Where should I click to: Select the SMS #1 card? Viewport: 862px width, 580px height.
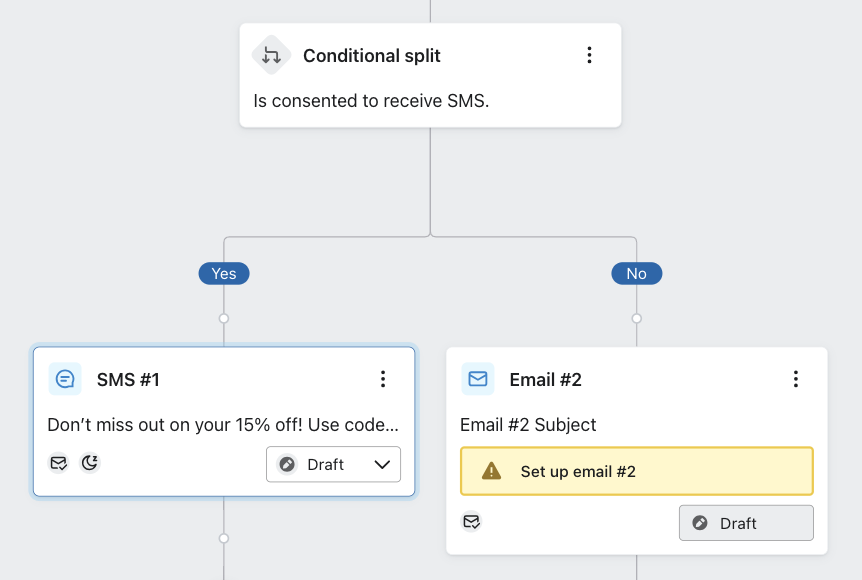[x=224, y=420]
